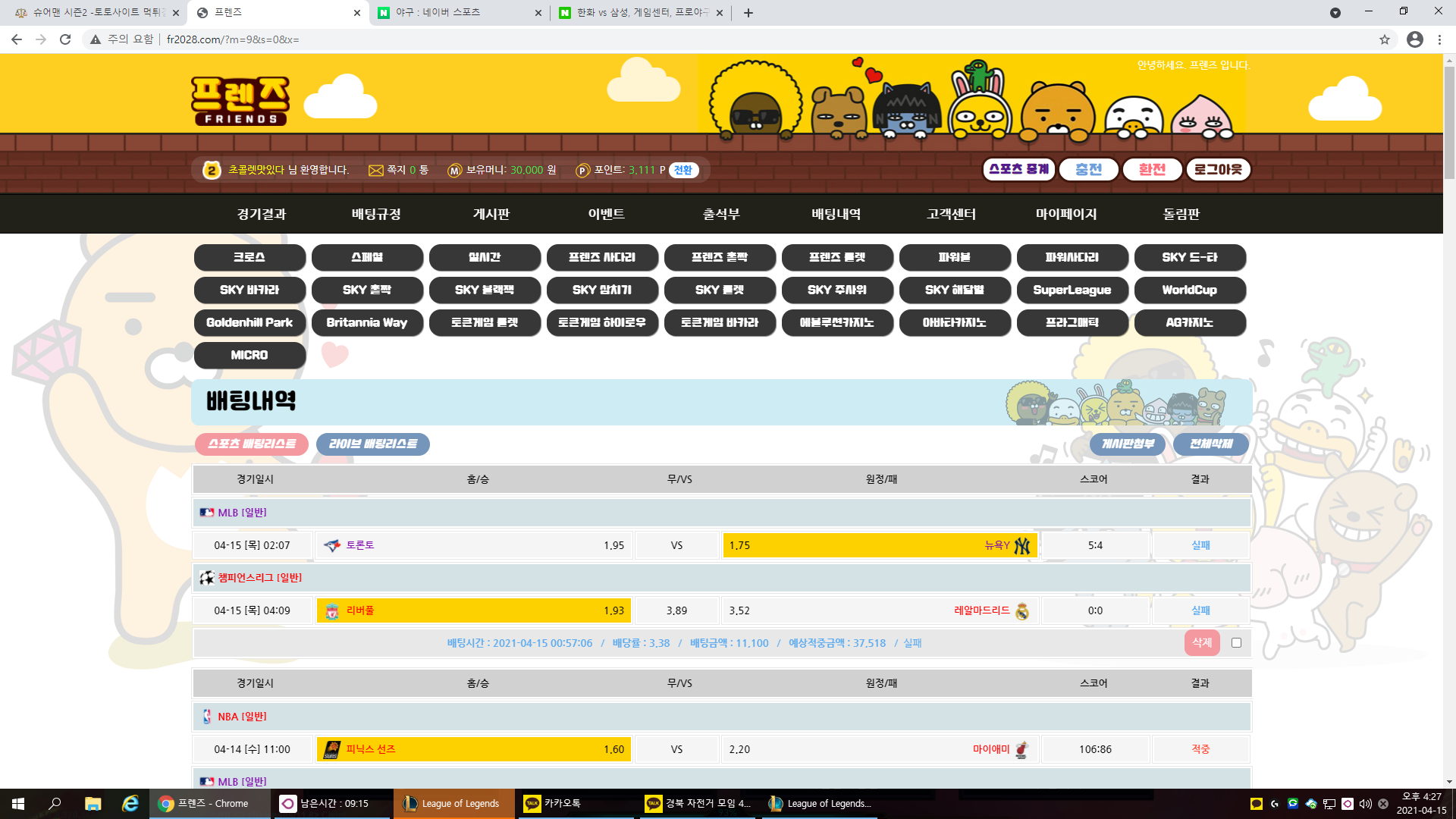1456x819 pixels.
Task: Click the Liverpool team crest icon
Action: (332, 611)
